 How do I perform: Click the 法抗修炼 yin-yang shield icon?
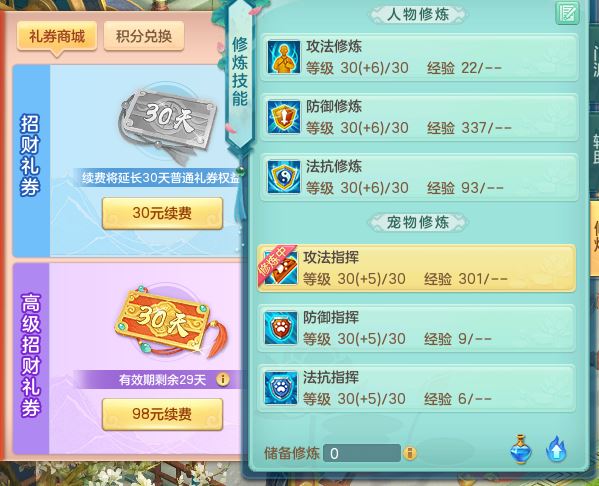point(283,177)
